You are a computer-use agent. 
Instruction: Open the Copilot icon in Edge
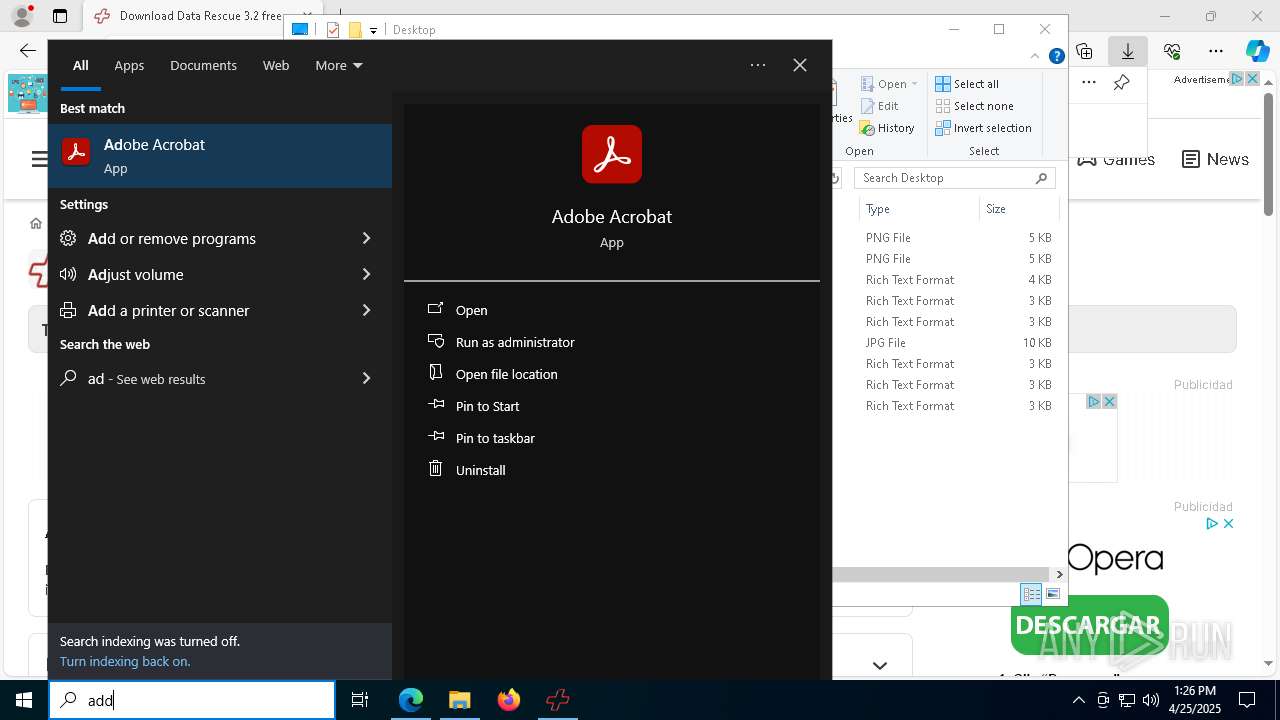[1257, 51]
